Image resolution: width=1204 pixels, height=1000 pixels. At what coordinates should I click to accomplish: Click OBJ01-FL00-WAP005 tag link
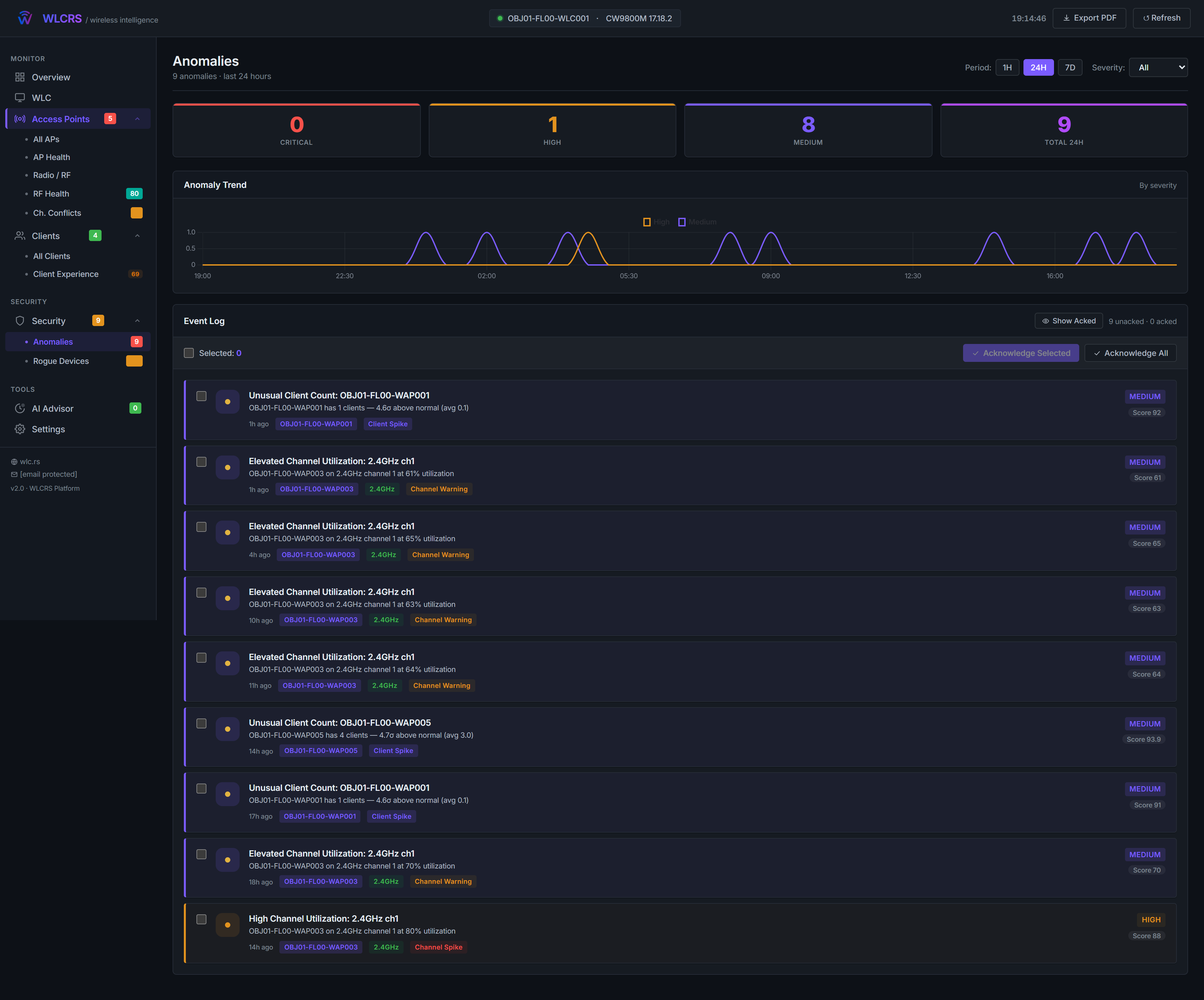pos(321,750)
